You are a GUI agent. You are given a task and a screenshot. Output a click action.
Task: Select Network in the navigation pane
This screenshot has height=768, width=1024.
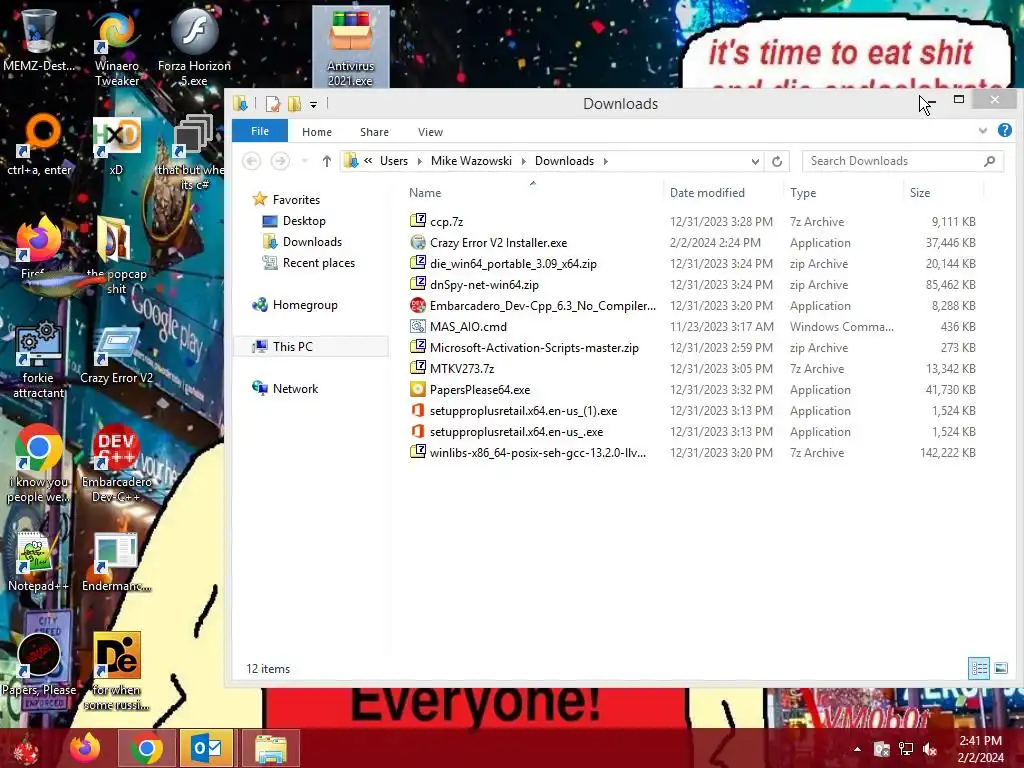pyautogui.click(x=295, y=389)
